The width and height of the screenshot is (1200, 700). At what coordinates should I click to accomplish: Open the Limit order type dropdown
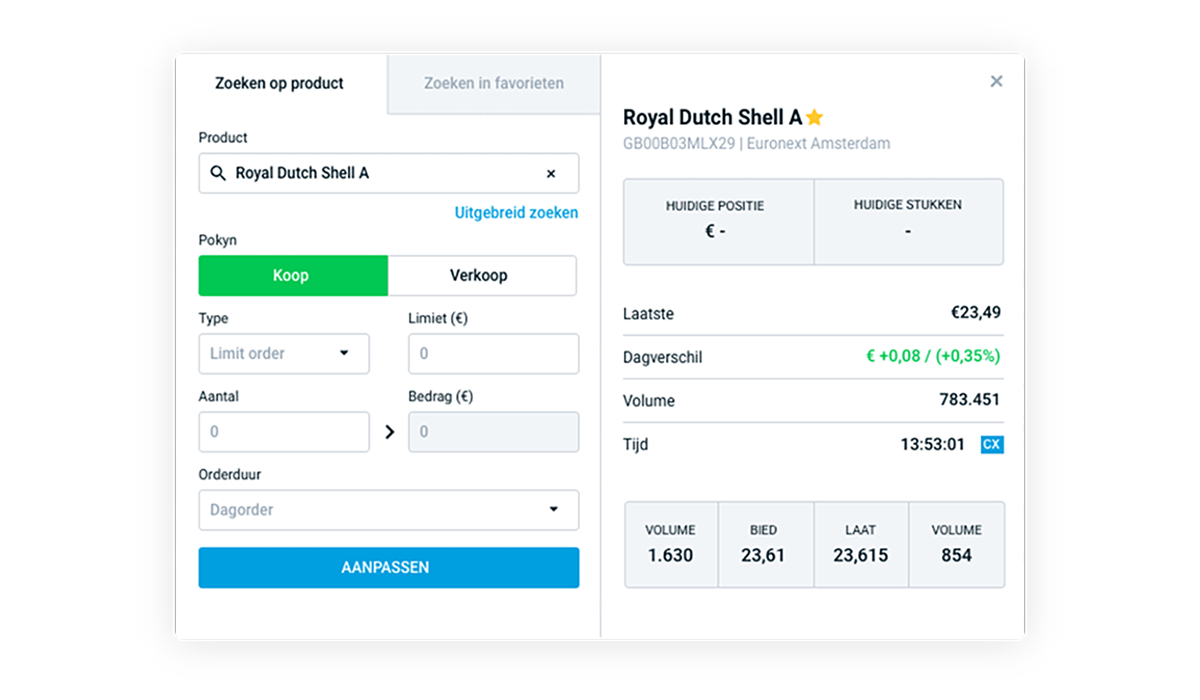coord(284,353)
